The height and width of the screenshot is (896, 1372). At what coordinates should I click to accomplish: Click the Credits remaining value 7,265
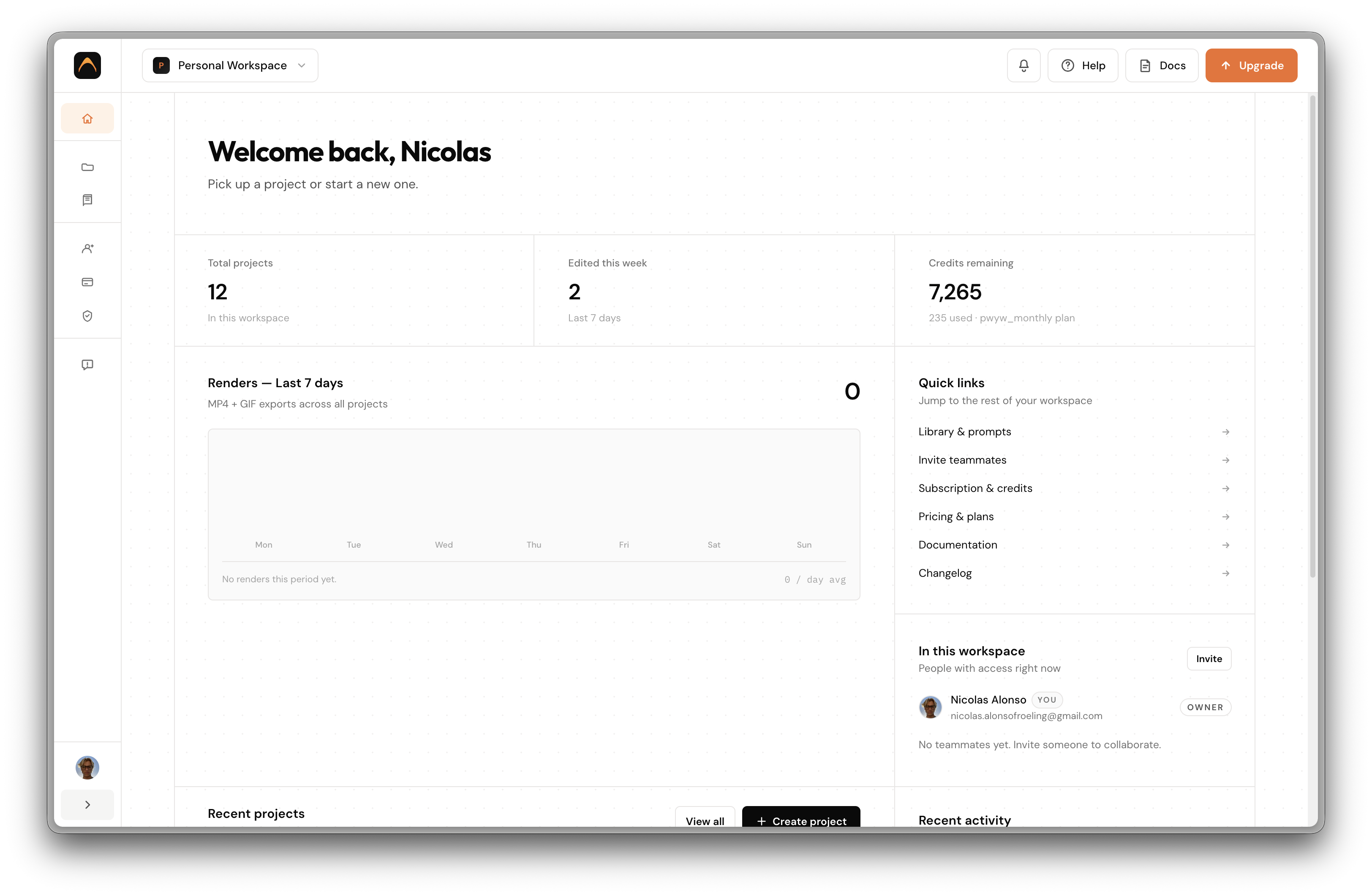coord(955,292)
